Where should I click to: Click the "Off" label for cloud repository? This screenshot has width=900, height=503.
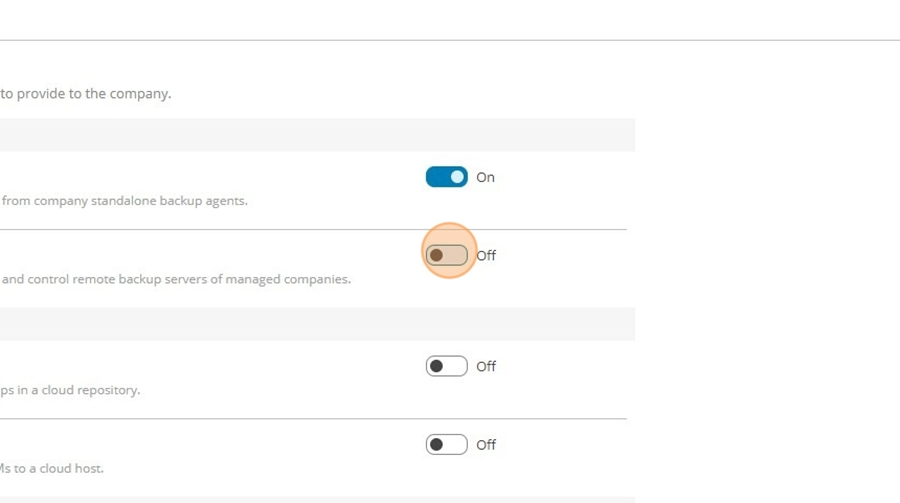point(486,366)
